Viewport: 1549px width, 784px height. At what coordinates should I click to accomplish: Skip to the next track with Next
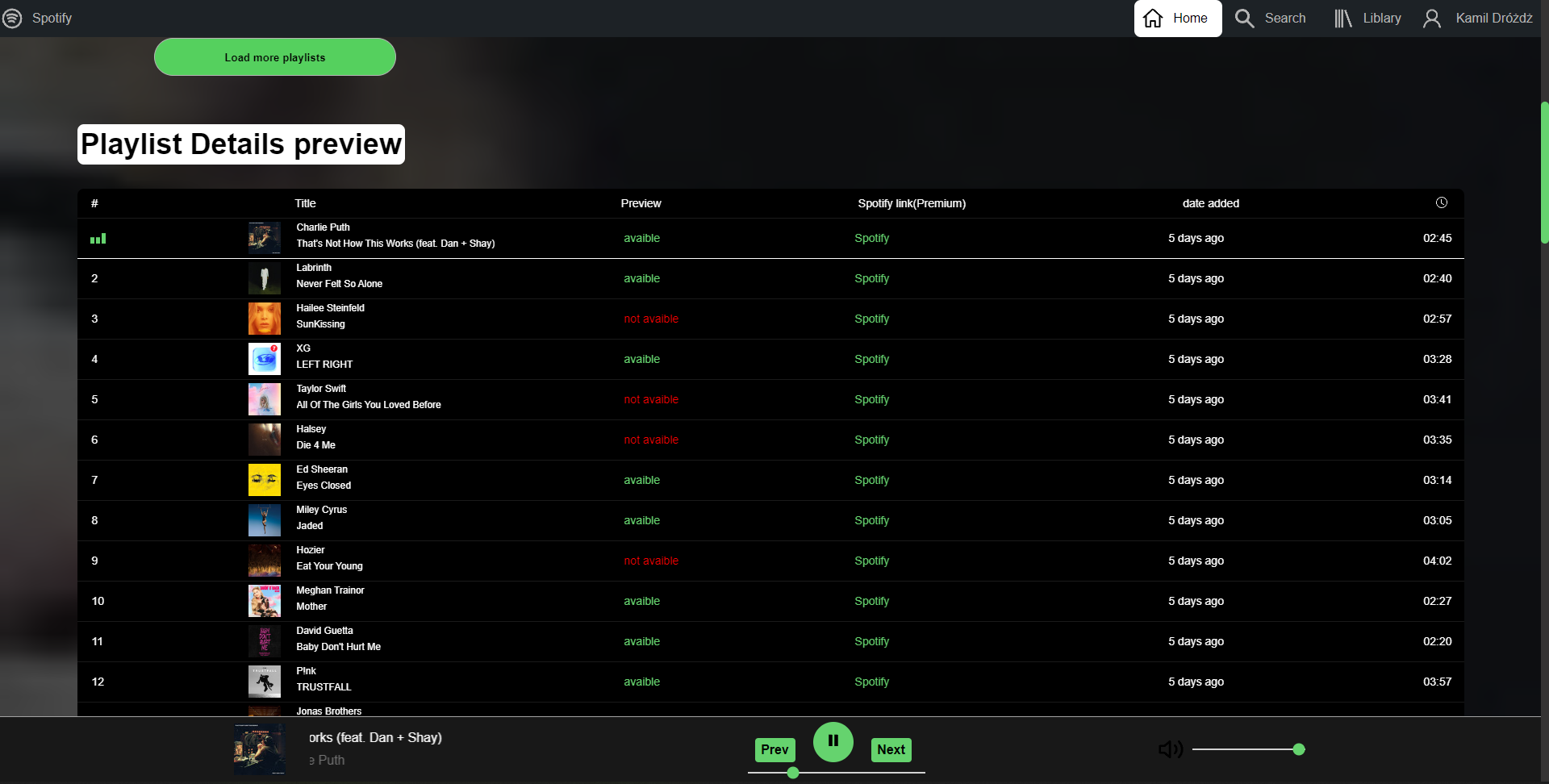coord(891,749)
